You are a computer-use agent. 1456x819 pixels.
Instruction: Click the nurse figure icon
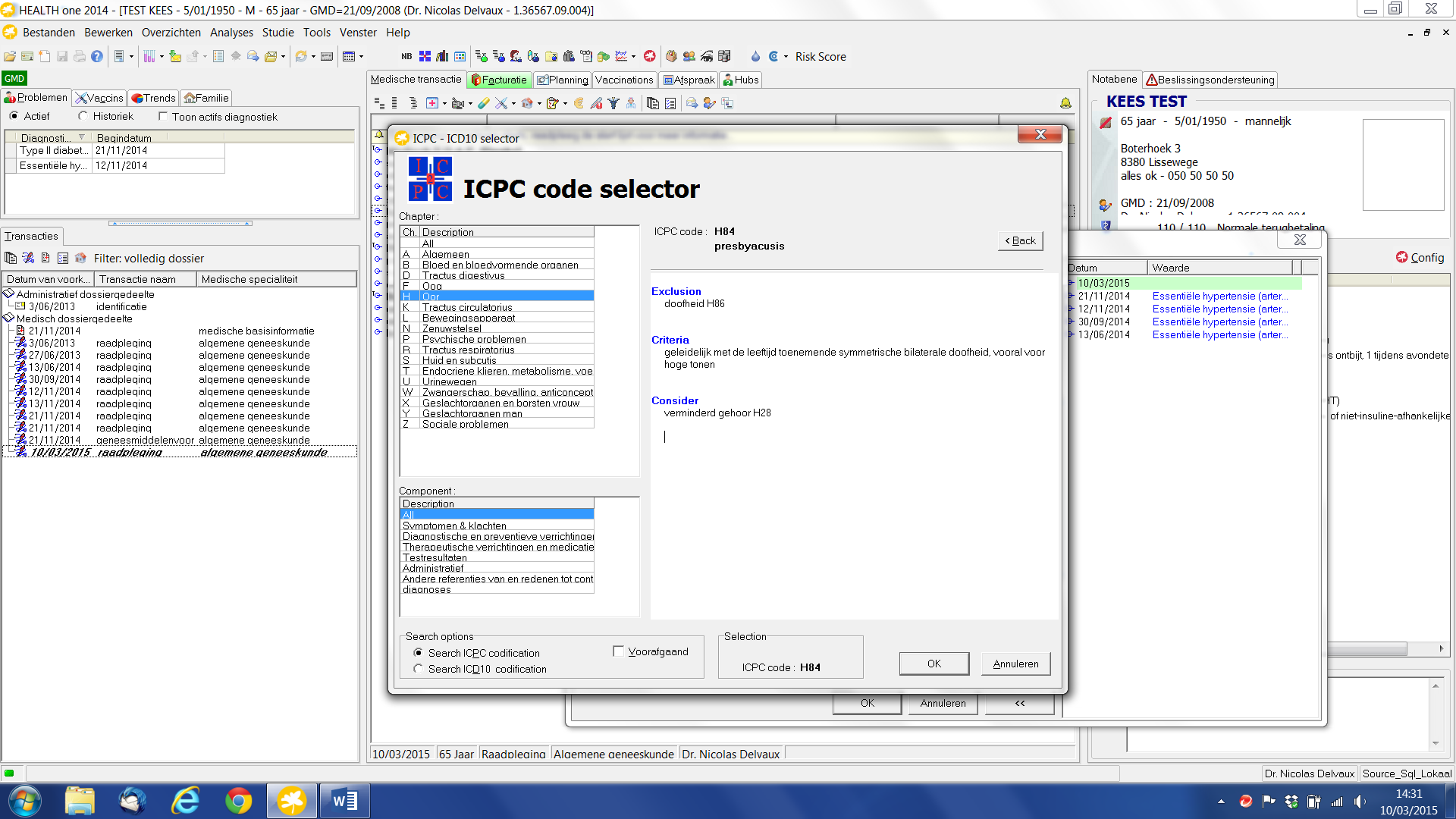click(631, 103)
